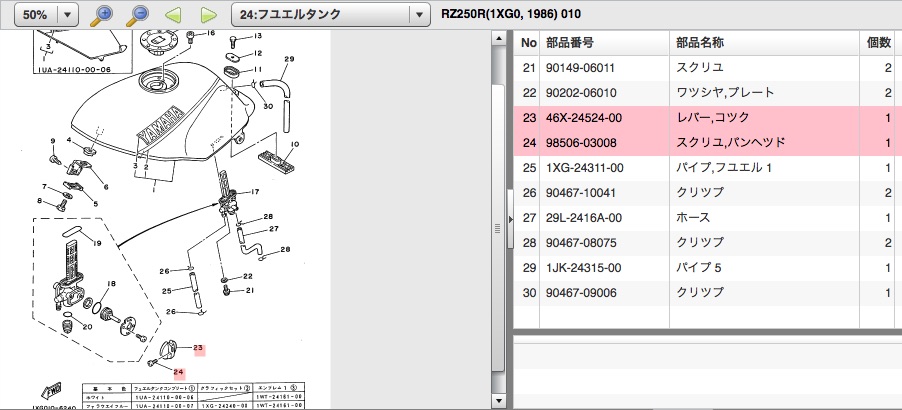Click part name スクリユ,パンヘツド

[x=731, y=143]
